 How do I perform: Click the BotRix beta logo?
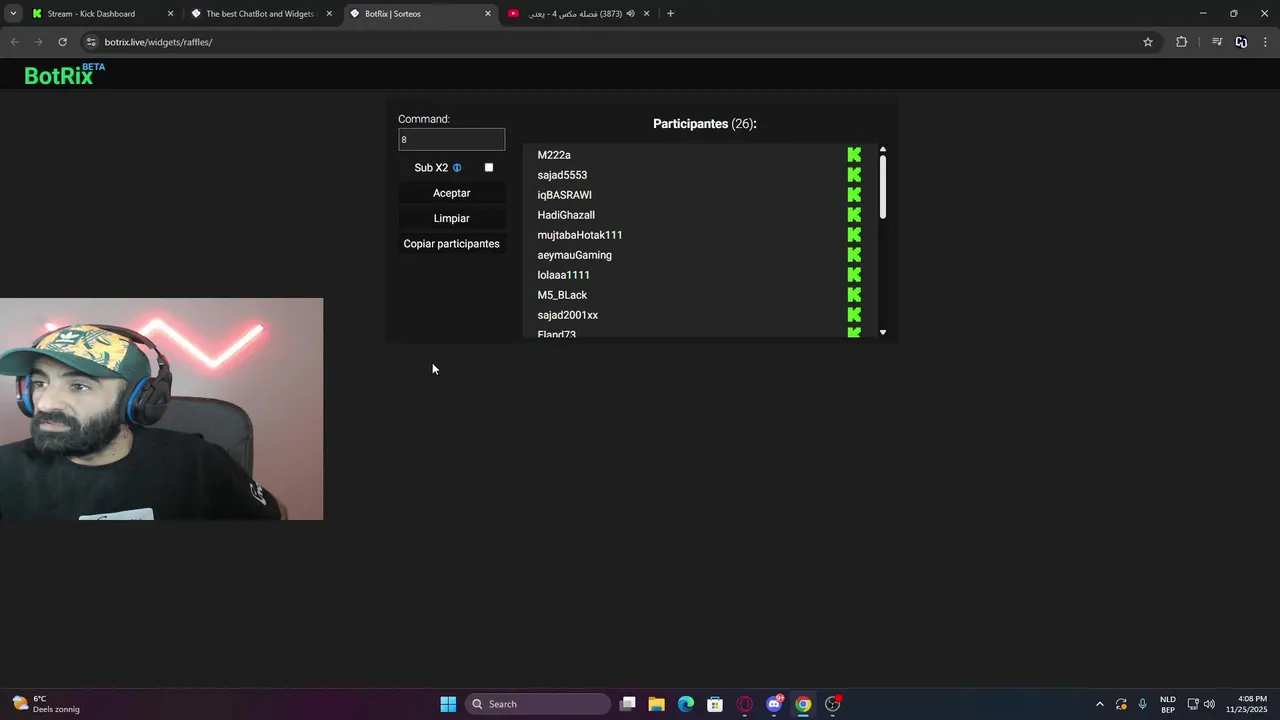click(x=64, y=74)
